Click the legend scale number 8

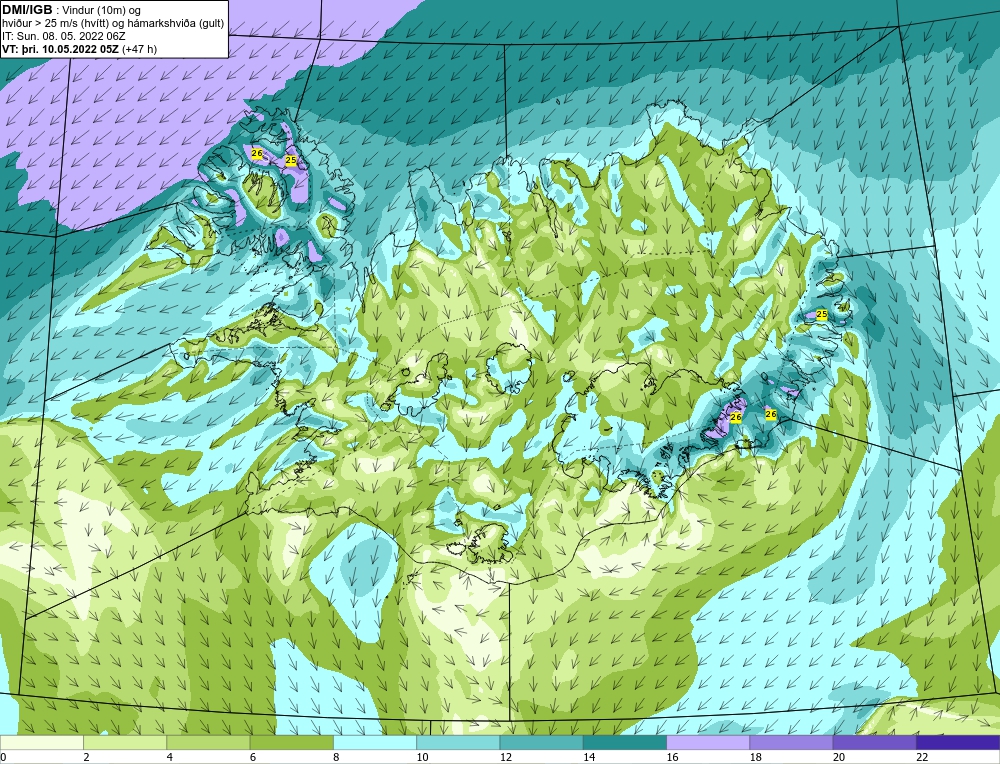pyautogui.click(x=336, y=757)
